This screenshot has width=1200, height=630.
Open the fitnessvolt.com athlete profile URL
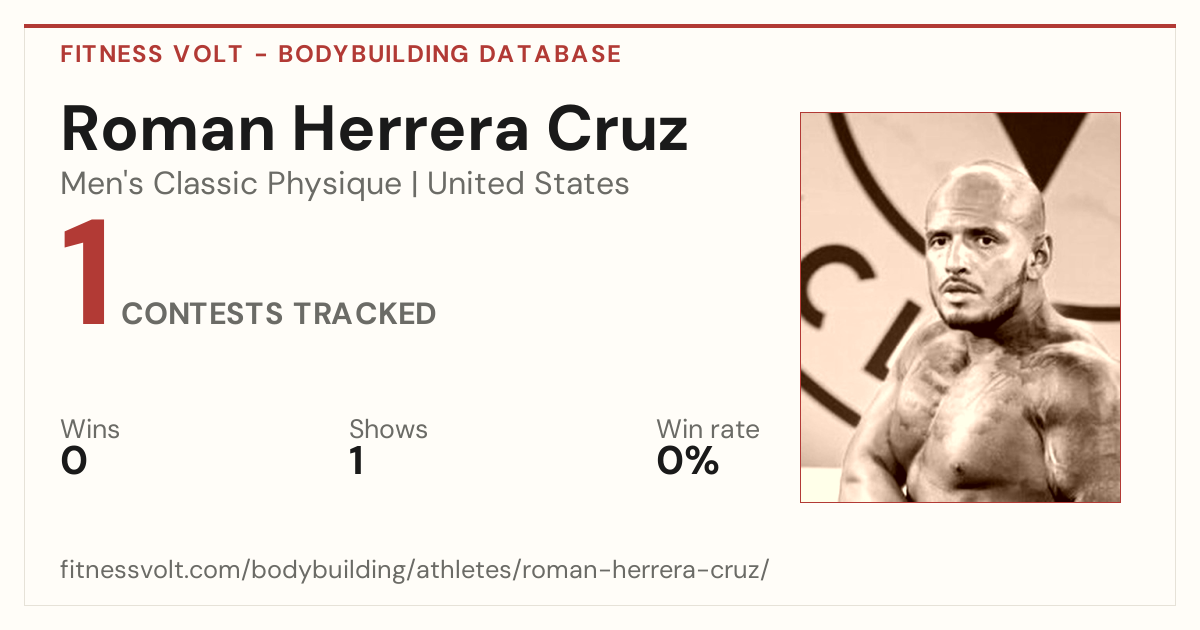click(415, 571)
